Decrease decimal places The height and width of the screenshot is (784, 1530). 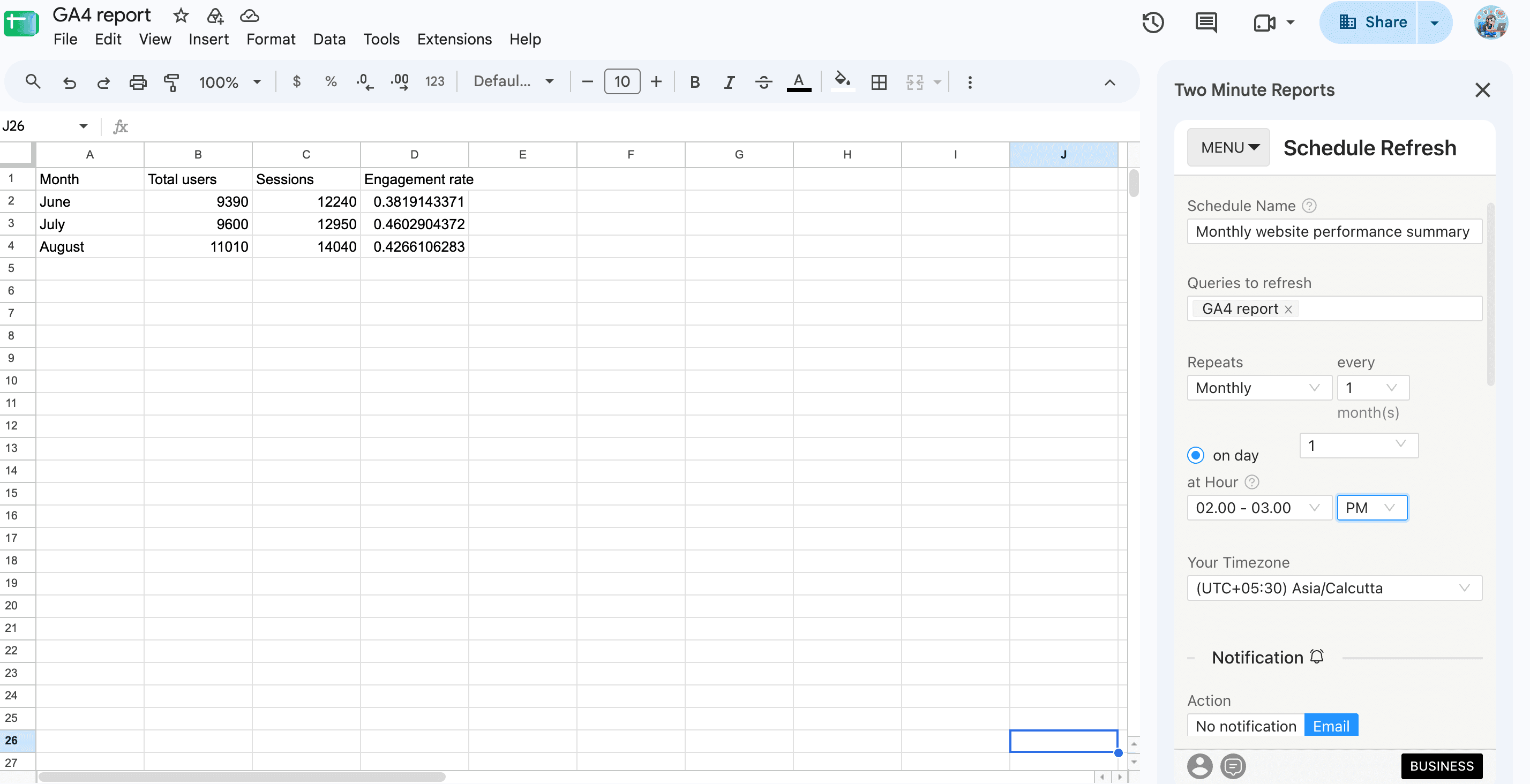(365, 81)
